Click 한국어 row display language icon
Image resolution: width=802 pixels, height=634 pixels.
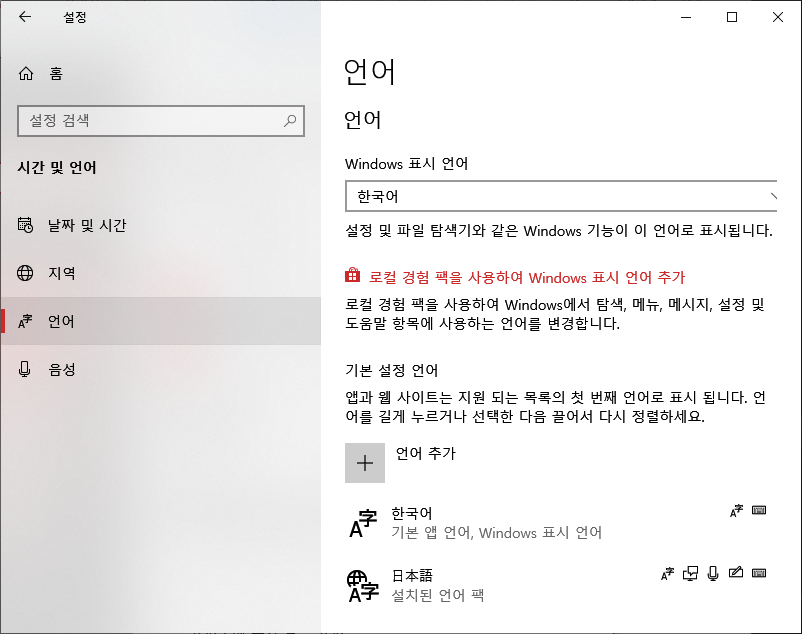point(737,510)
